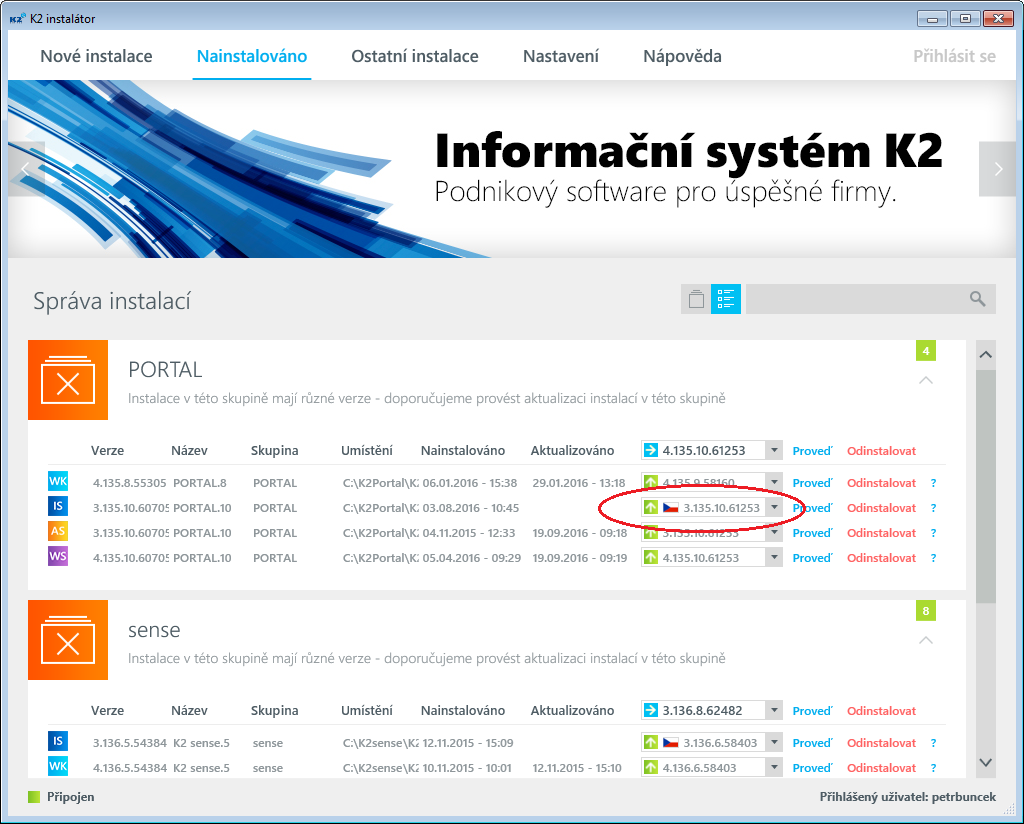Viewport: 1024px width, 824px height.
Task: Open version dropdown 3.135.10.61253 in IS row
Action: pyautogui.click(x=774, y=507)
